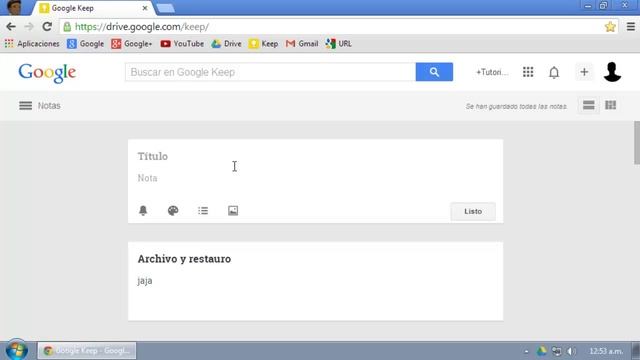
Task: Go back in browser
Action: [x=11, y=27]
